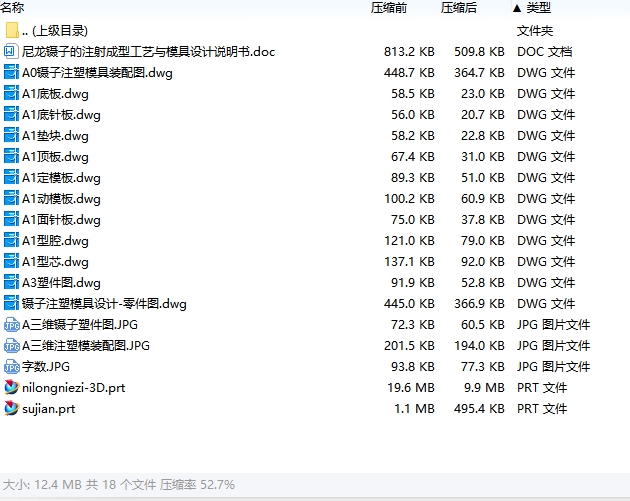This screenshot has width=630, height=501.
Task: Click the 201.5 KB size value
Action: coord(409,346)
